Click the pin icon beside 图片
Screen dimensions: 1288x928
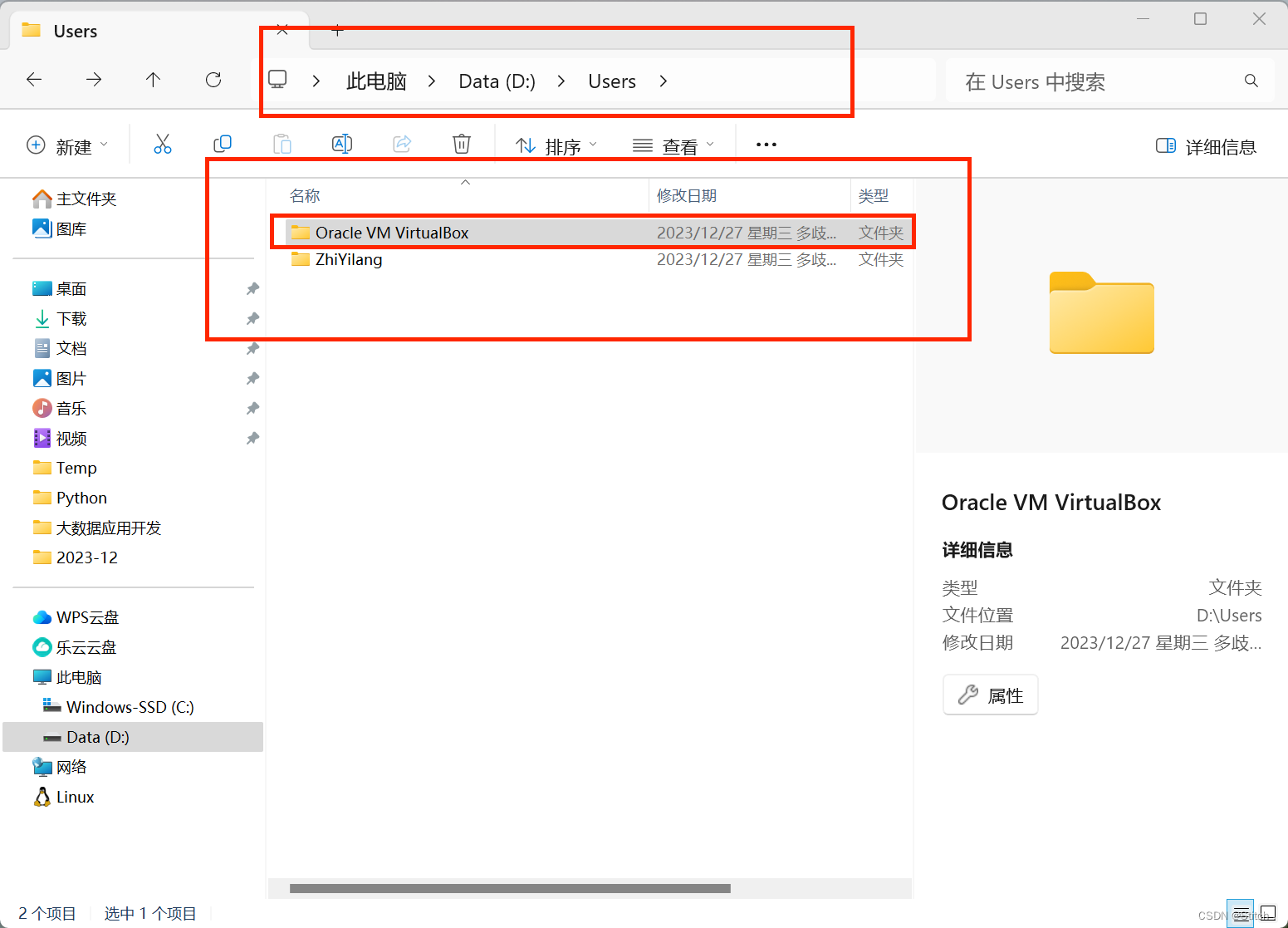tap(252, 379)
